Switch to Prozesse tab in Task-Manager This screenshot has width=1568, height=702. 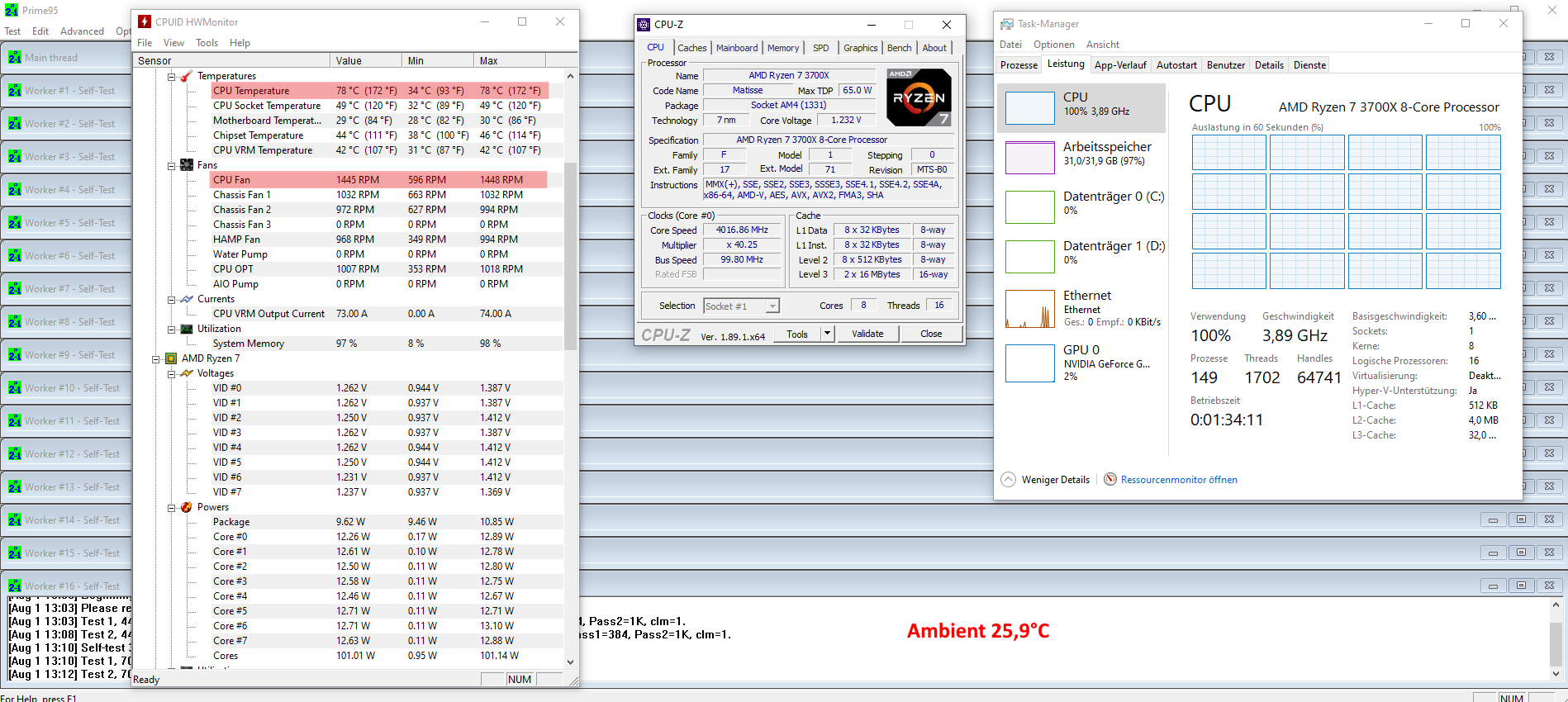tap(1019, 64)
